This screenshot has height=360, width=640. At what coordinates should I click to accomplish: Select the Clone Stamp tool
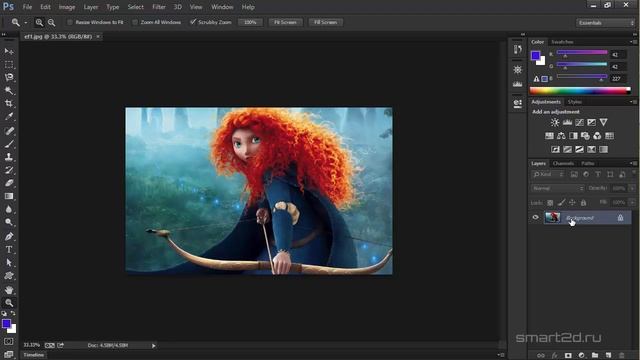coord(9,157)
